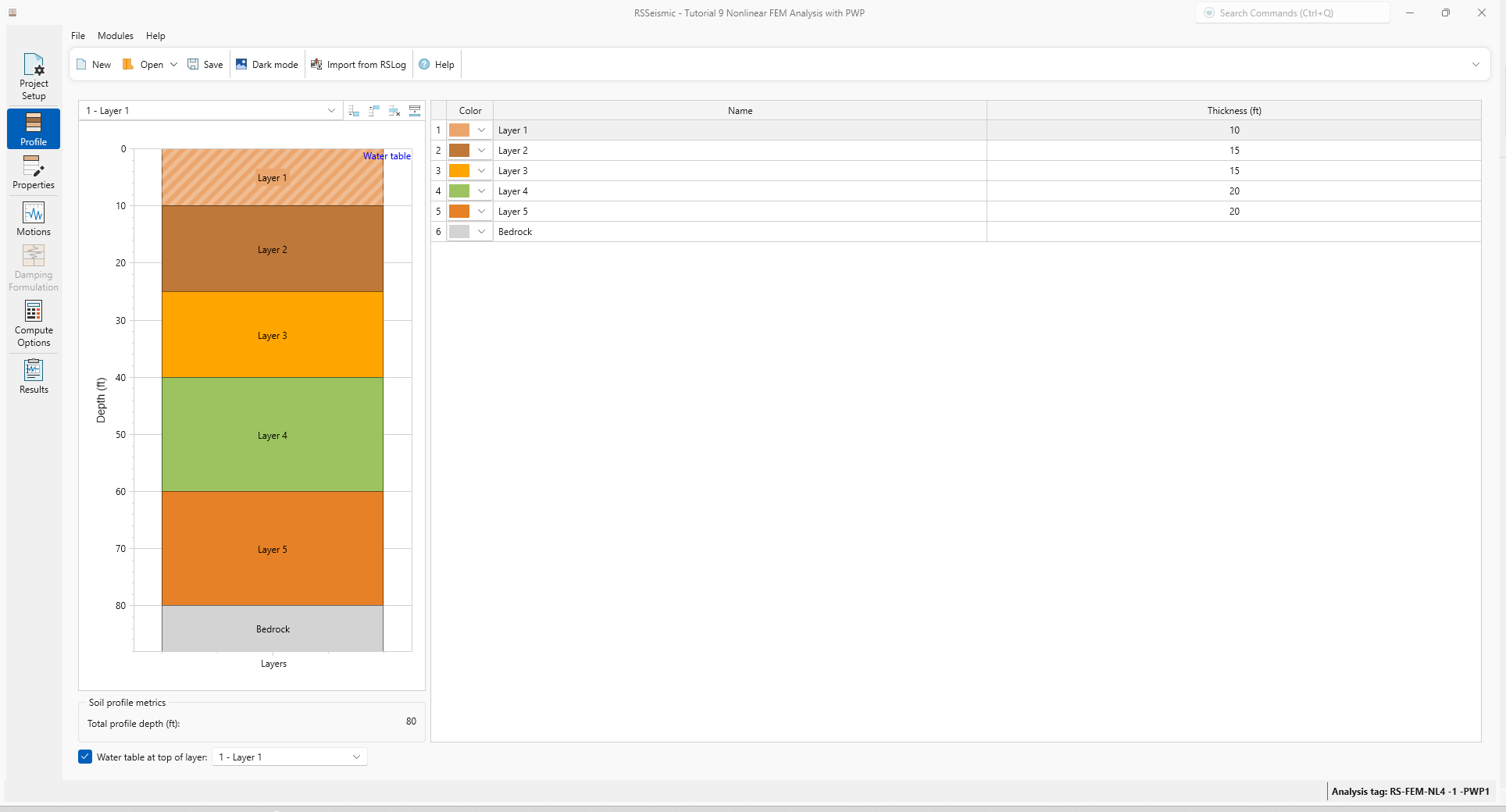Viewport: 1506px width, 812px height.
Task: Click the Layer 2 color swatch
Action: [x=459, y=151]
